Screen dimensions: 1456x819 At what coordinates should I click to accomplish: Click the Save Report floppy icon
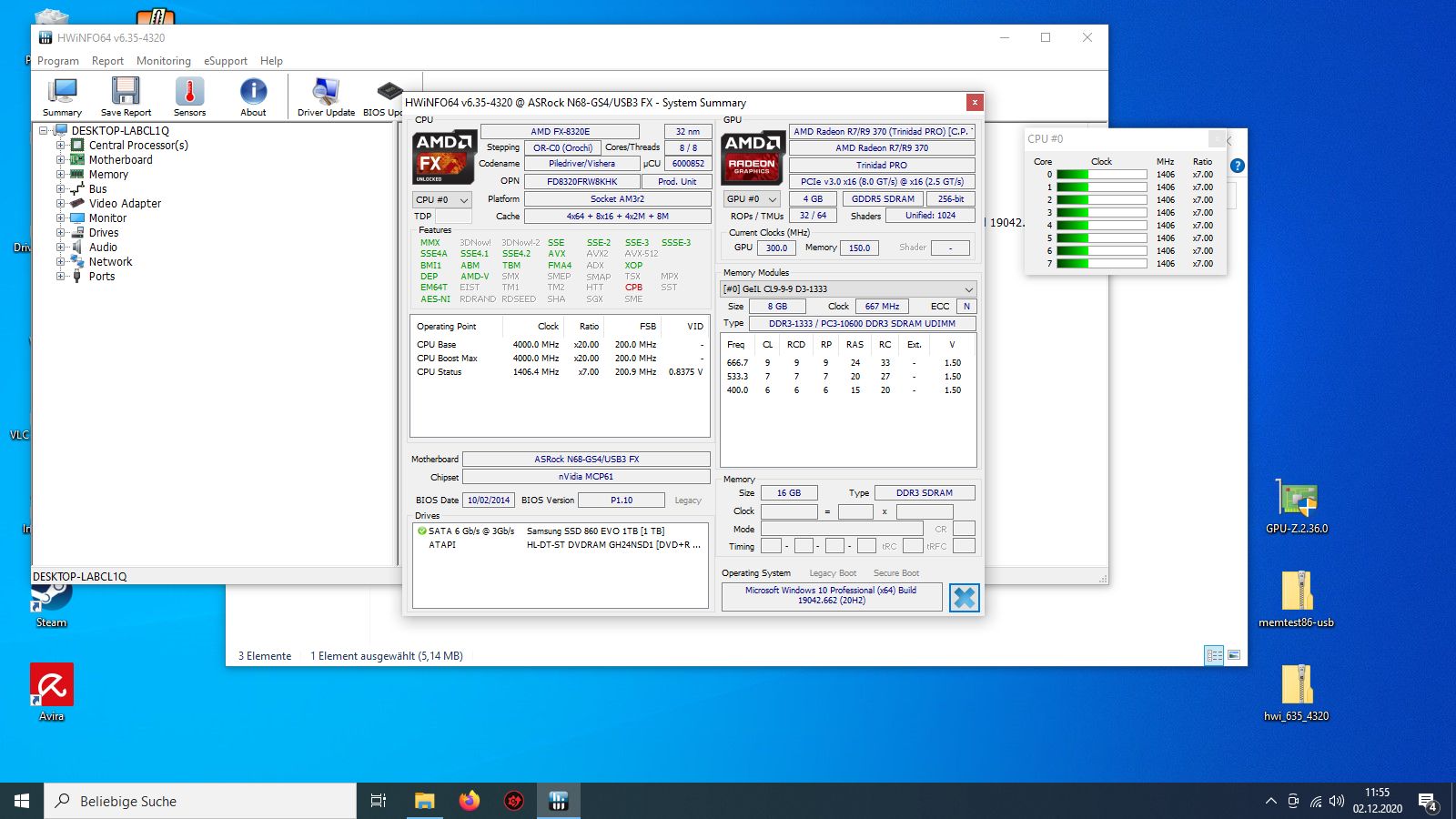point(126,97)
